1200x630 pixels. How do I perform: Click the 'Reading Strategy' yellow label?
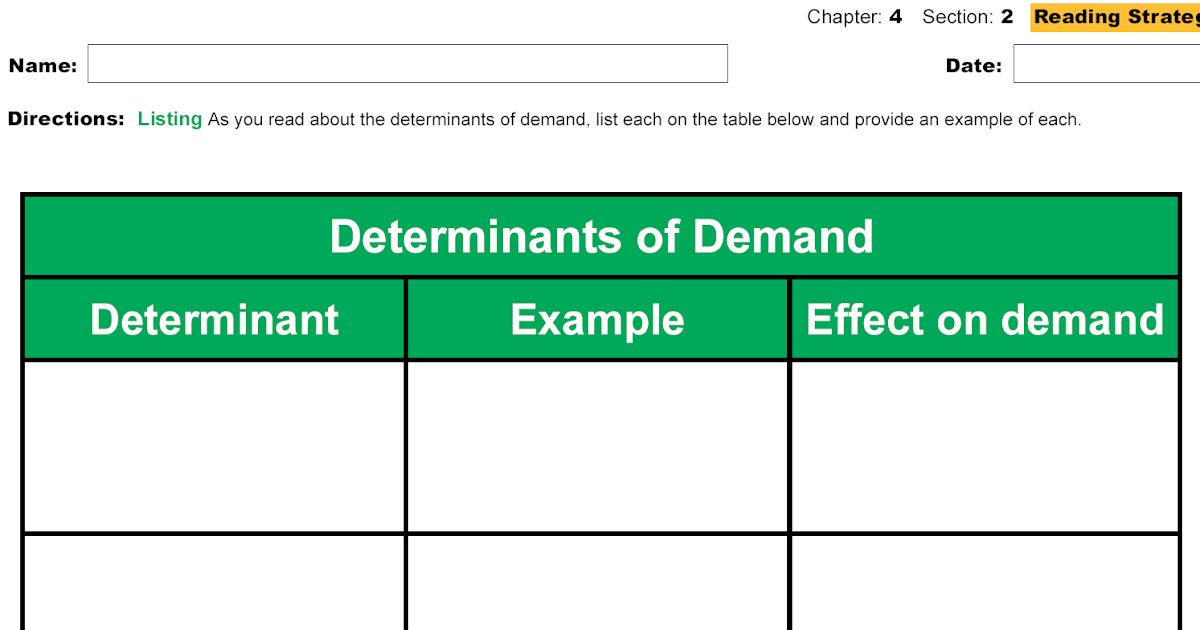point(1115,17)
